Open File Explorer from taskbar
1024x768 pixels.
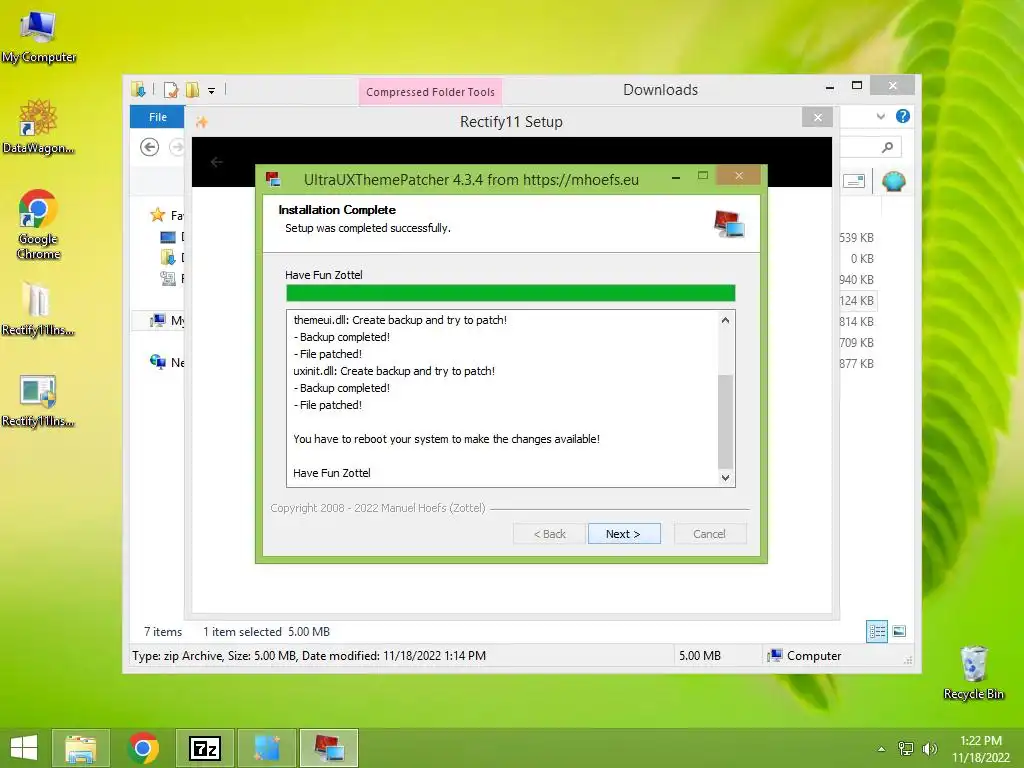pyautogui.click(x=81, y=748)
